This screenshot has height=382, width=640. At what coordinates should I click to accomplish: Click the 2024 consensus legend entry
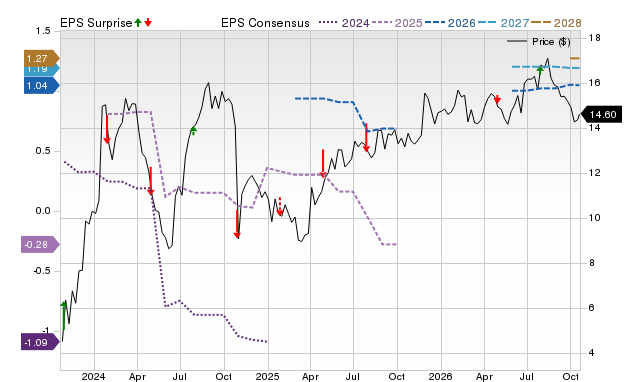[x=344, y=23]
